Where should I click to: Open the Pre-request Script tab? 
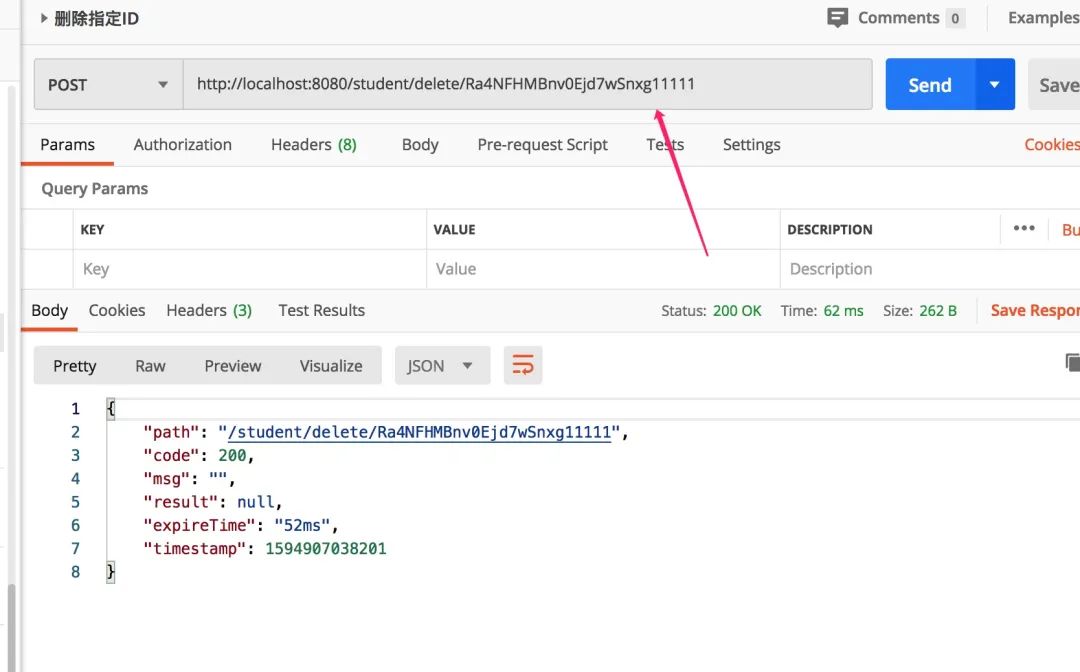pos(542,145)
